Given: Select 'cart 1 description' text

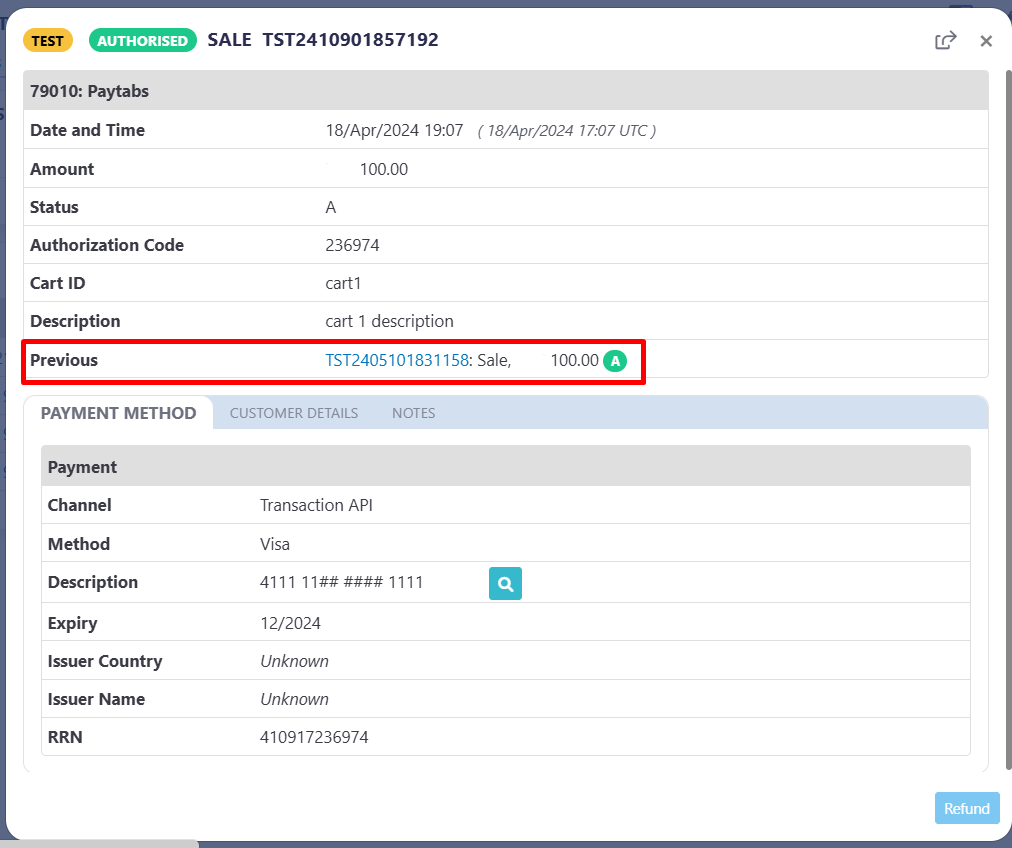Looking at the screenshot, I should click(x=389, y=321).
